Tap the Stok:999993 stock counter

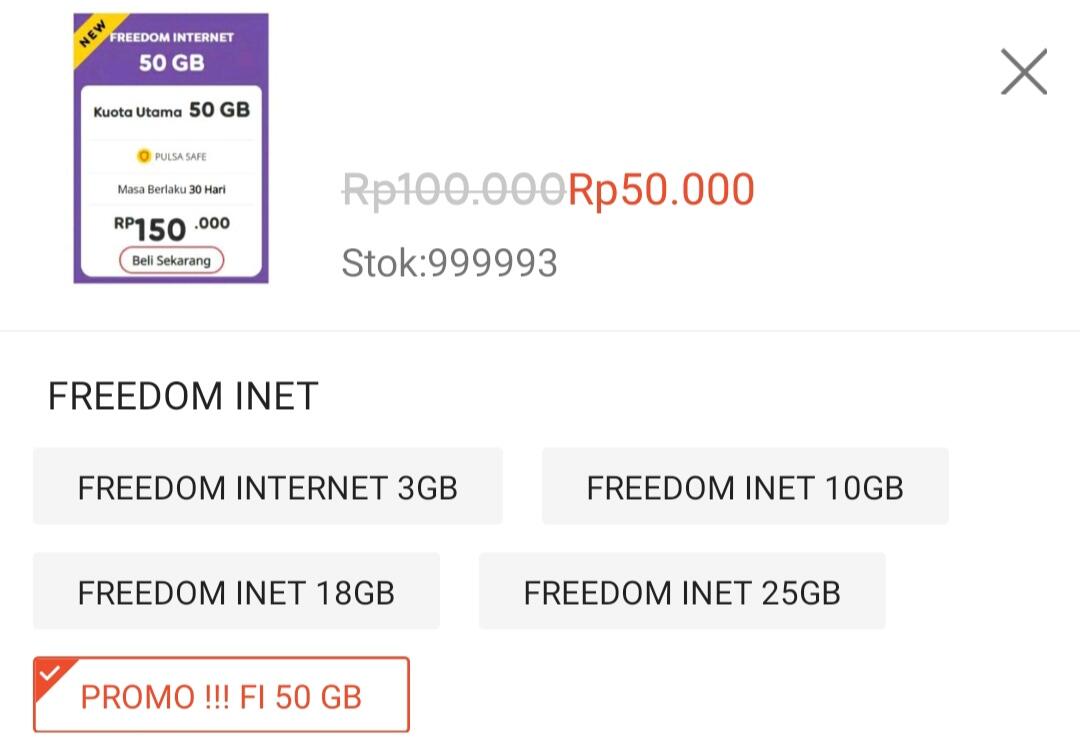(x=449, y=262)
